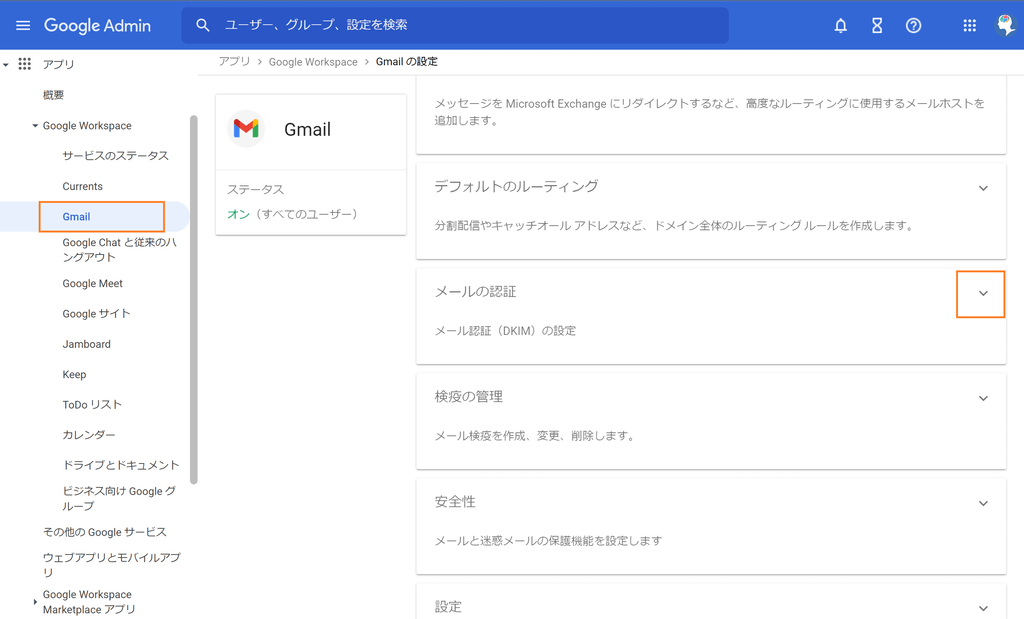Click the Google Admin logo
1024x619 pixels.
[97, 25]
